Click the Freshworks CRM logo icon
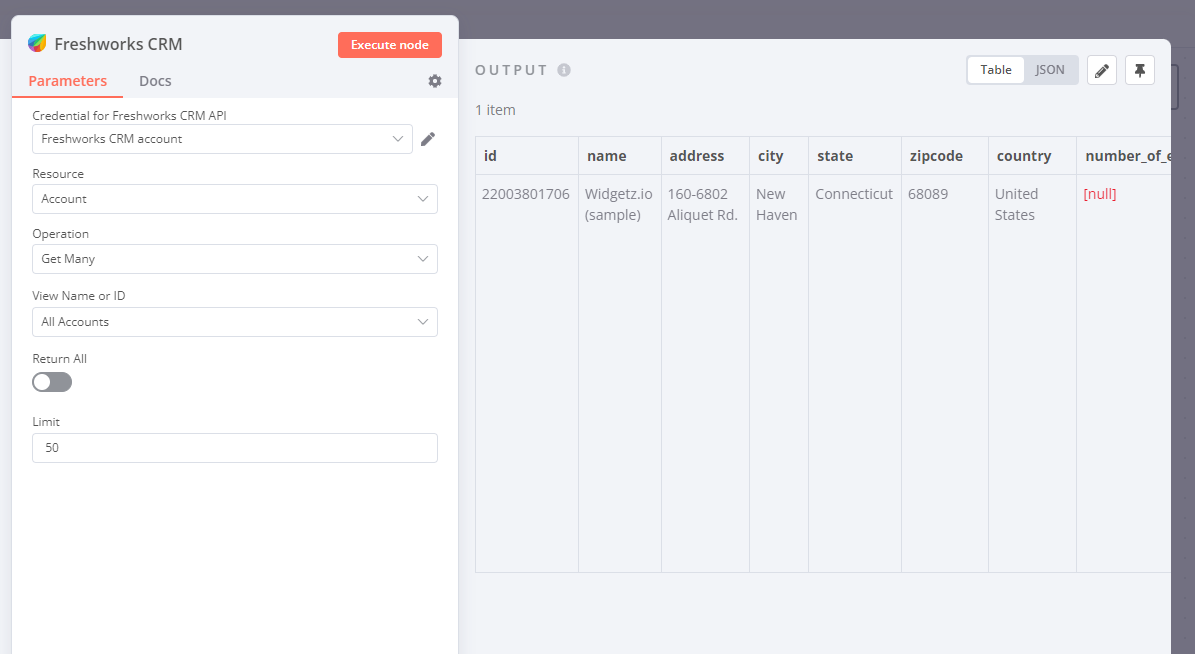The height and width of the screenshot is (654, 1195). coord(37,44)
